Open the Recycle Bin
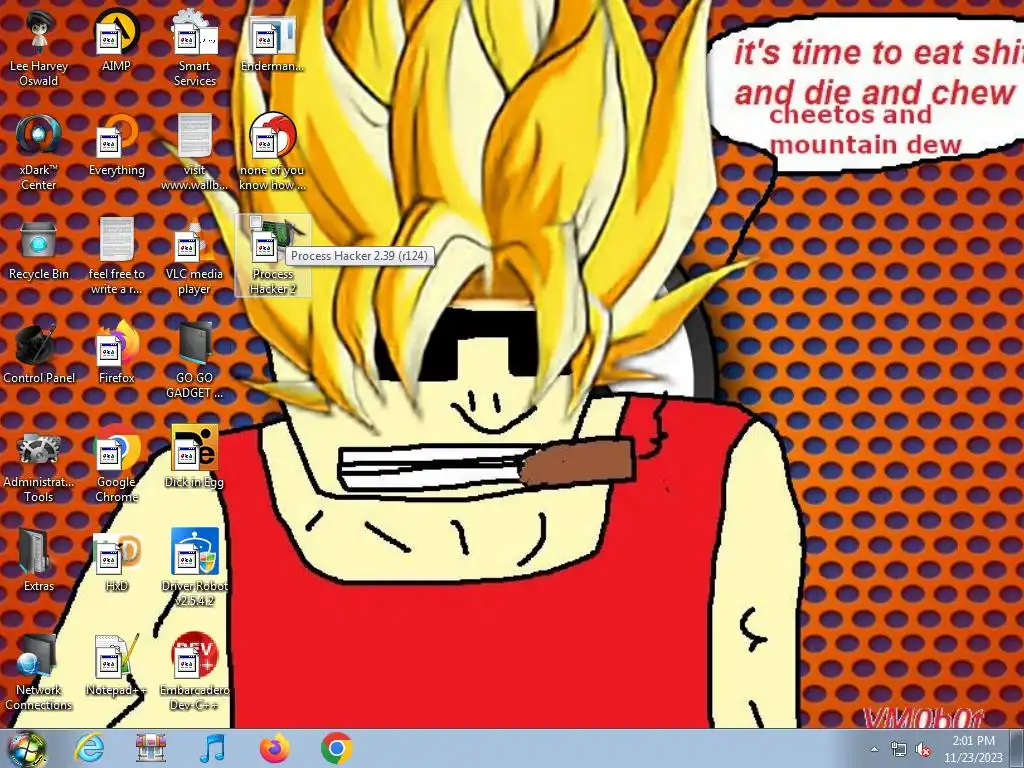Screen dimensions: 1024x768 [x=39, y=248]
